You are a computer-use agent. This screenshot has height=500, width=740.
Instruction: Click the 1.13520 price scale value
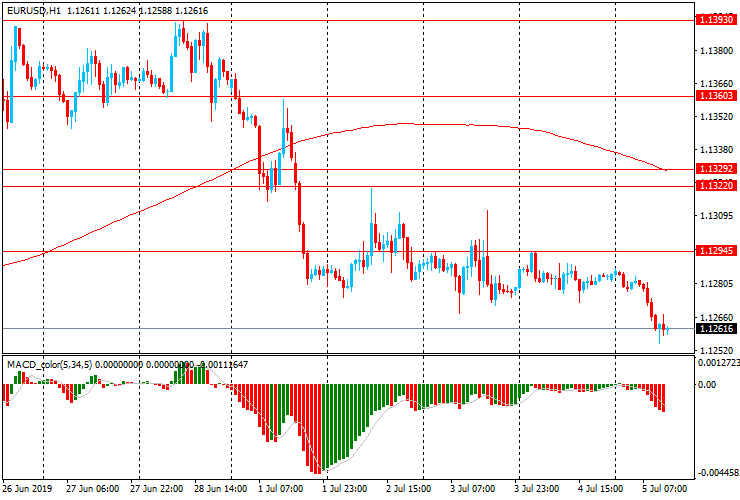click(x=717, y=117)
